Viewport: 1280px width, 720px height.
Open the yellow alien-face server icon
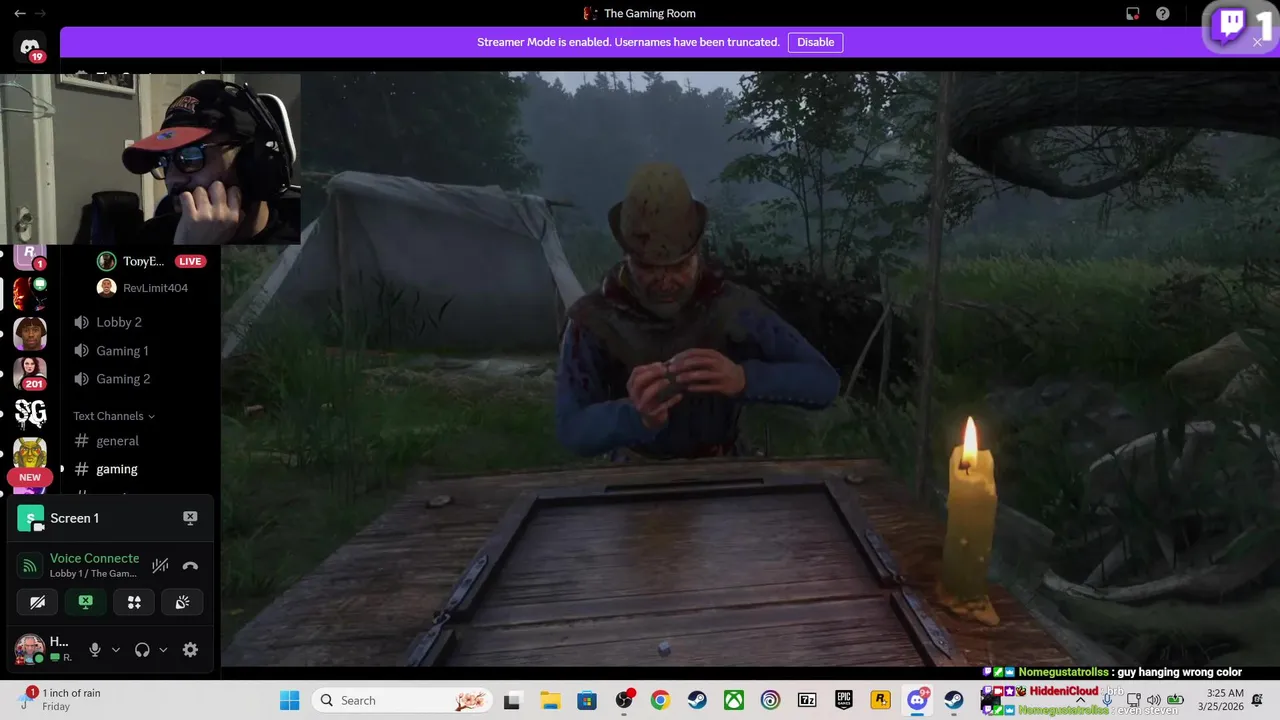coord(30,453)
